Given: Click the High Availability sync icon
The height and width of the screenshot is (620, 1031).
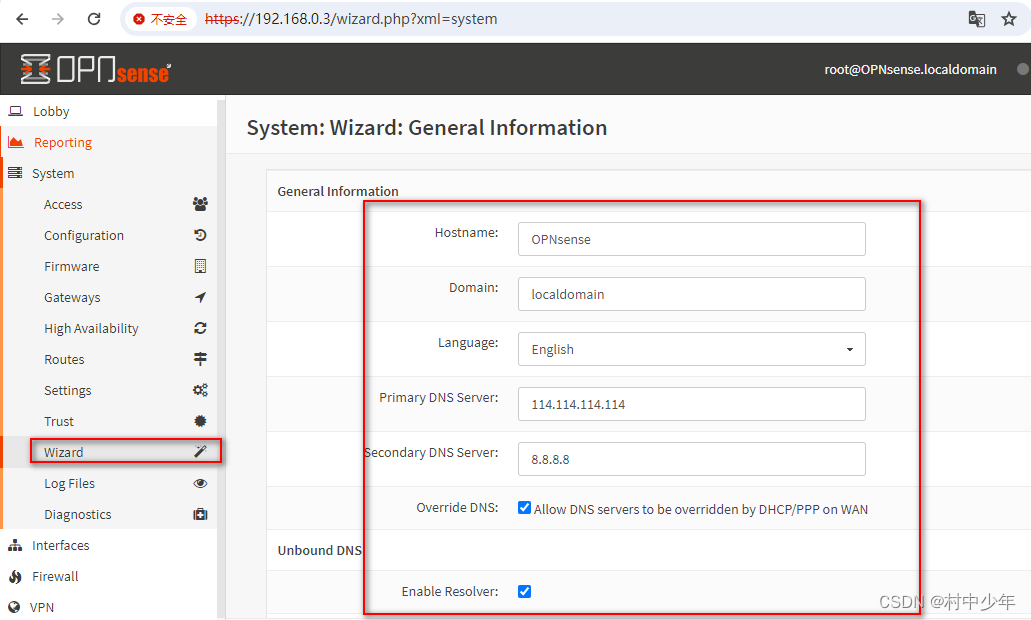Looking at the screenshot, I should 201,328.
